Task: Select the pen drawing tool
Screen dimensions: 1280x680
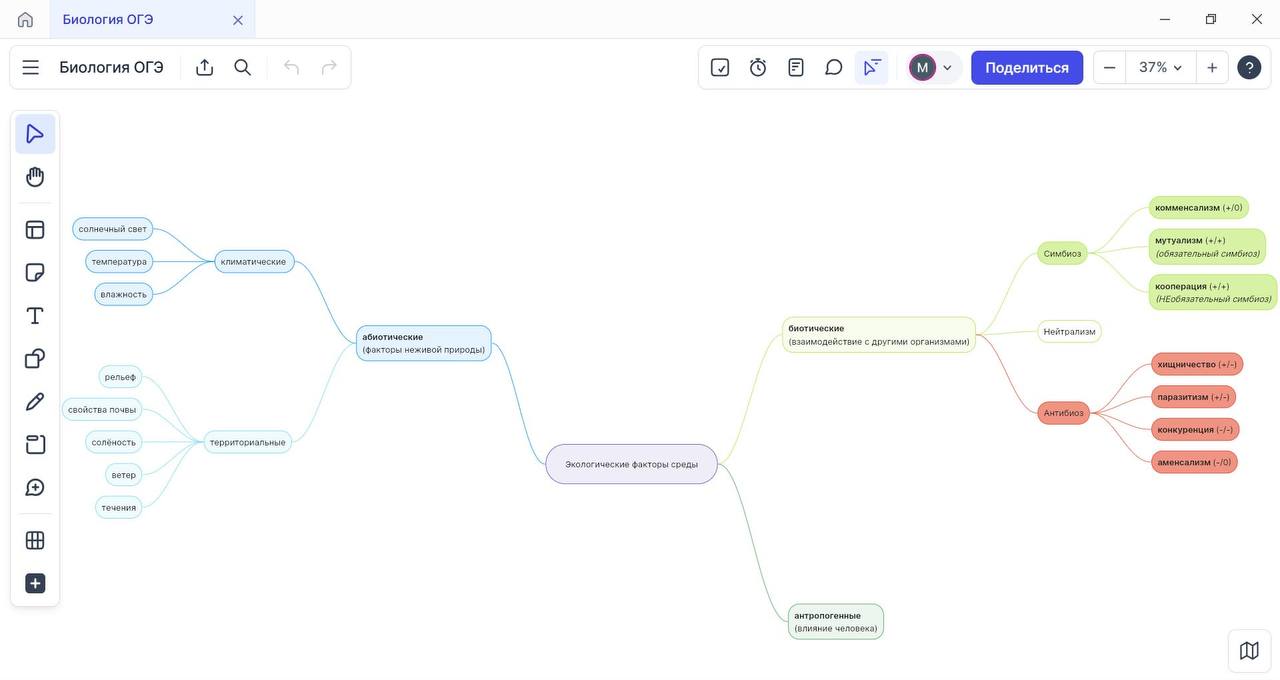Action: click(x=35, y=402)
